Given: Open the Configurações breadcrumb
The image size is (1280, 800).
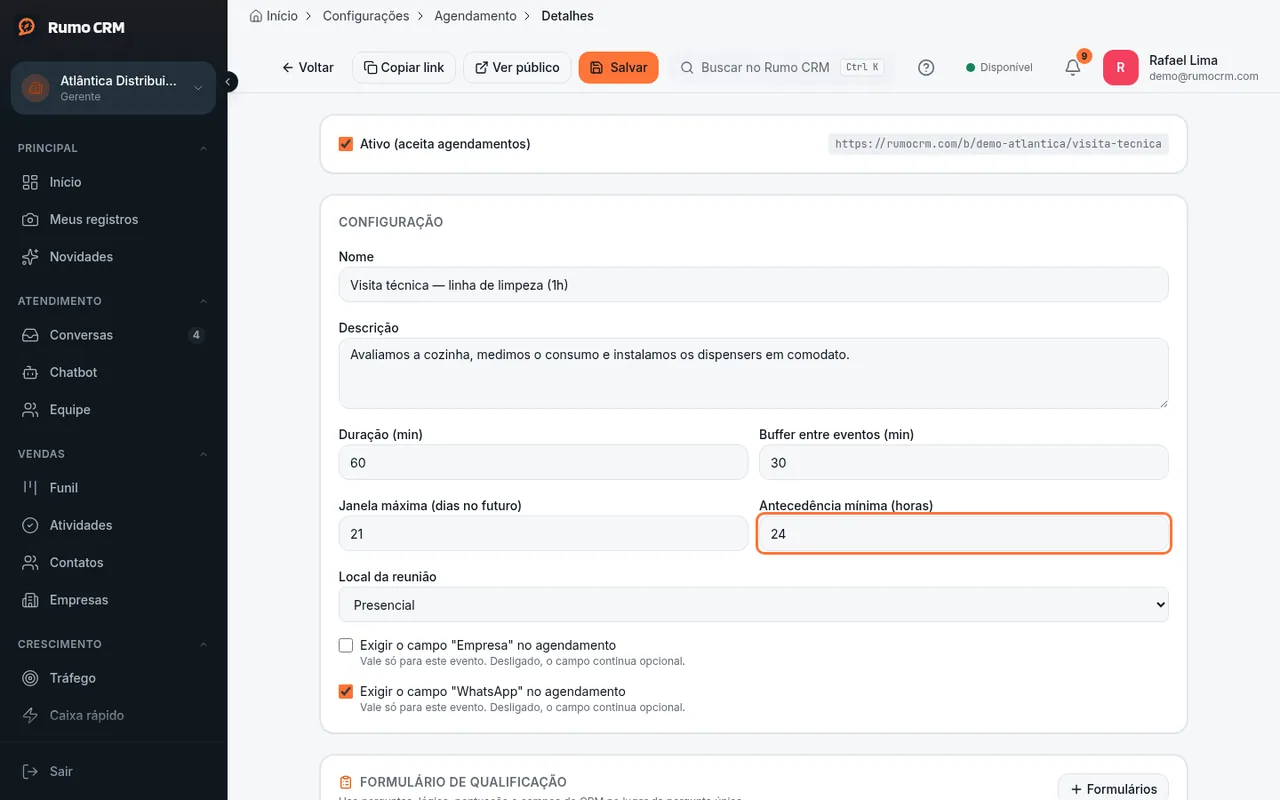Looking at the screenshot, I should (366, 16).
